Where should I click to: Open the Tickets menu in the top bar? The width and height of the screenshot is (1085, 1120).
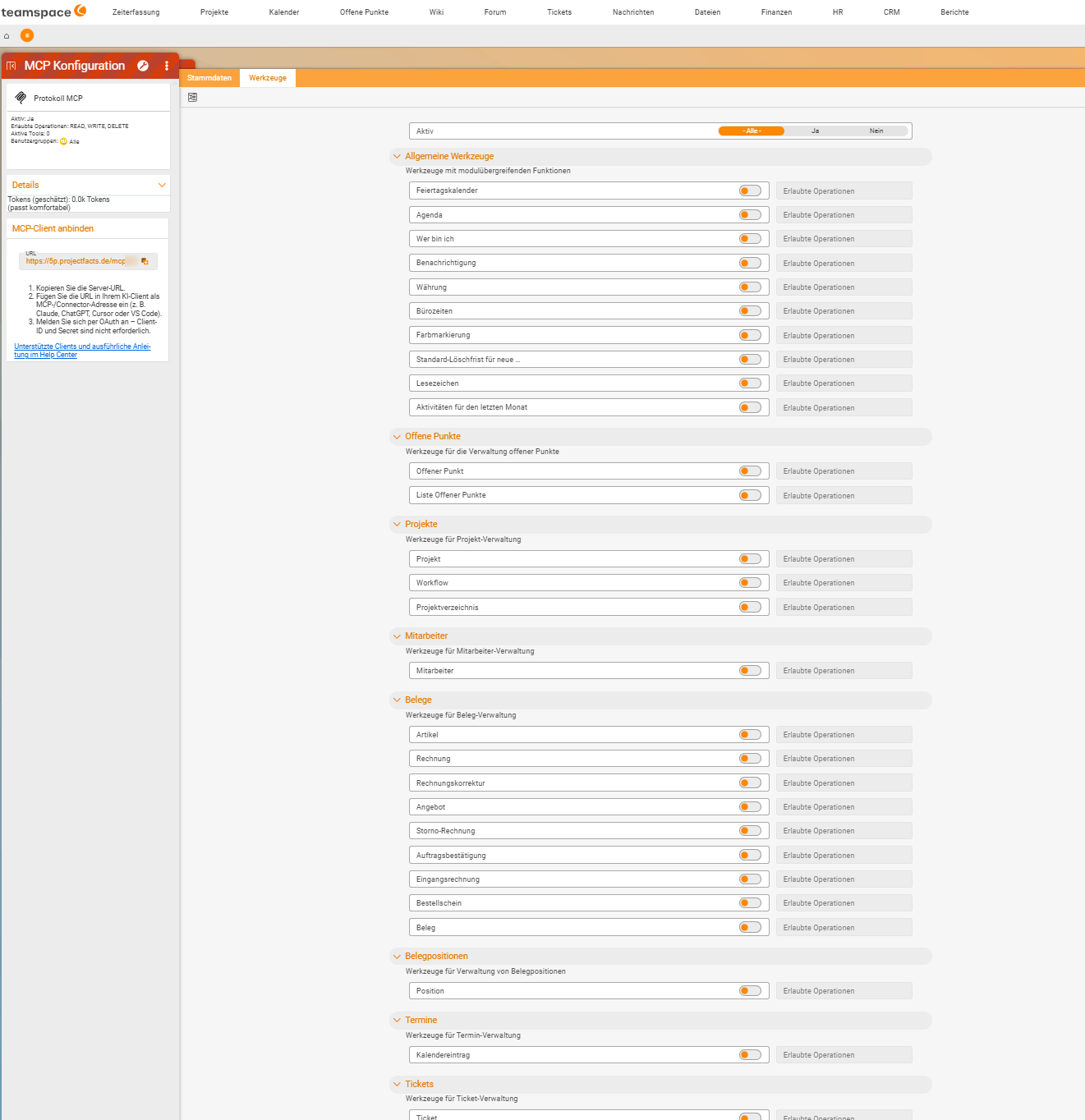pyautogui.click(x=559, y=12)
